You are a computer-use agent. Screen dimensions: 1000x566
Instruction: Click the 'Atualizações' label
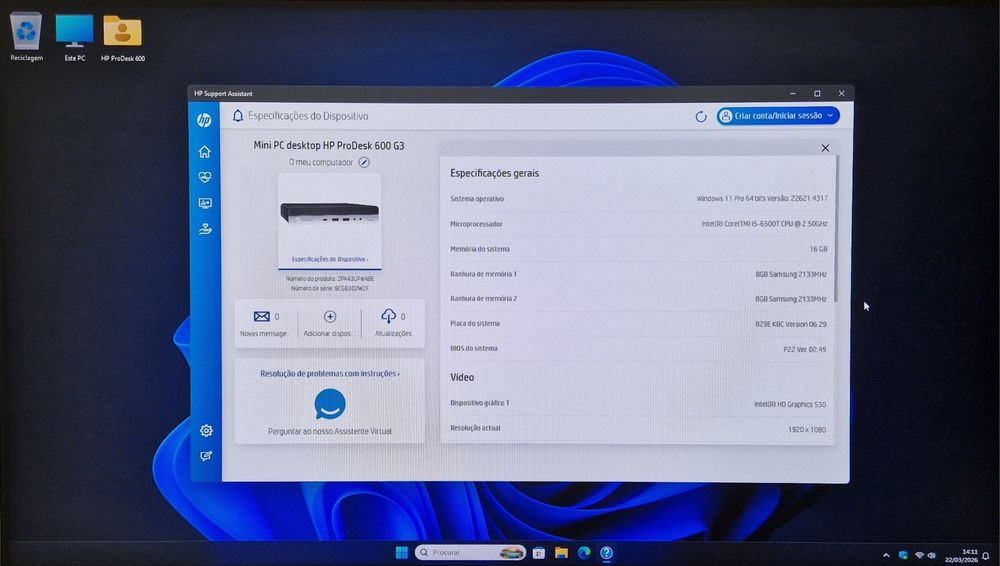(x=393, y=334)
